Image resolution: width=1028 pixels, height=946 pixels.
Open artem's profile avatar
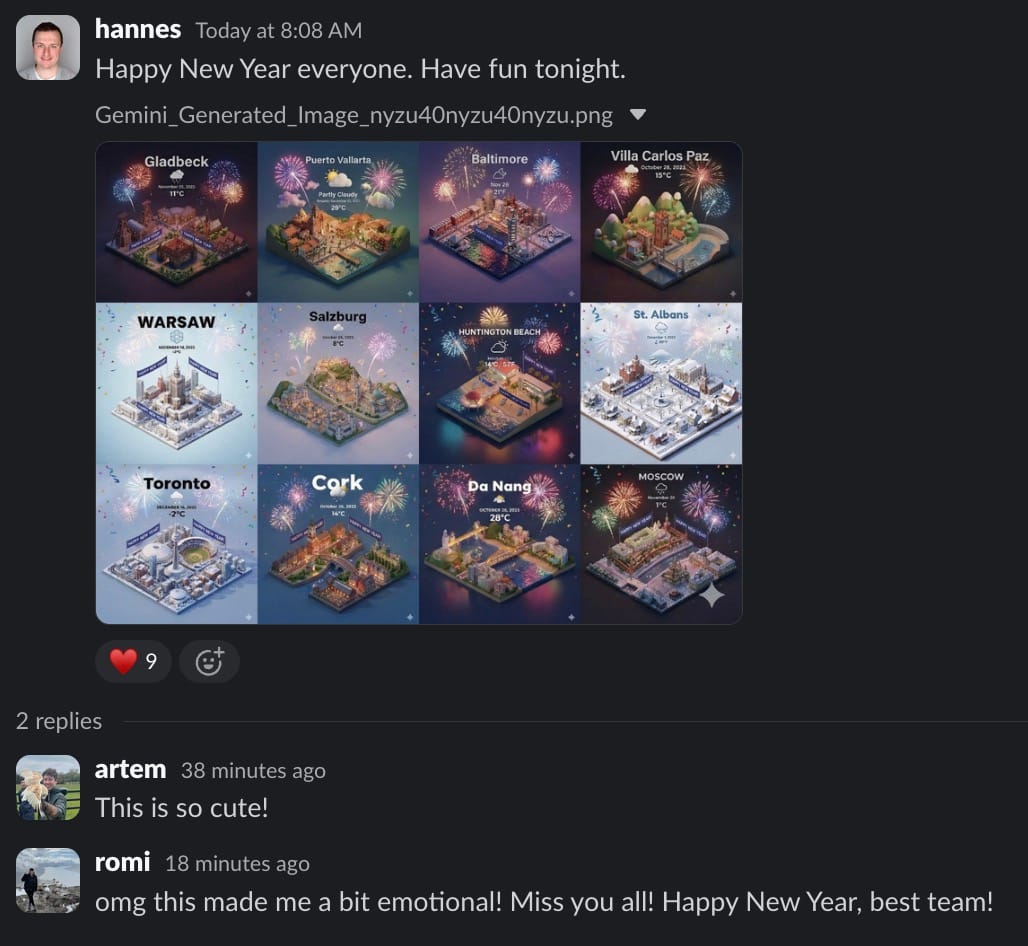pyautogui.click(x=48, y=787)
